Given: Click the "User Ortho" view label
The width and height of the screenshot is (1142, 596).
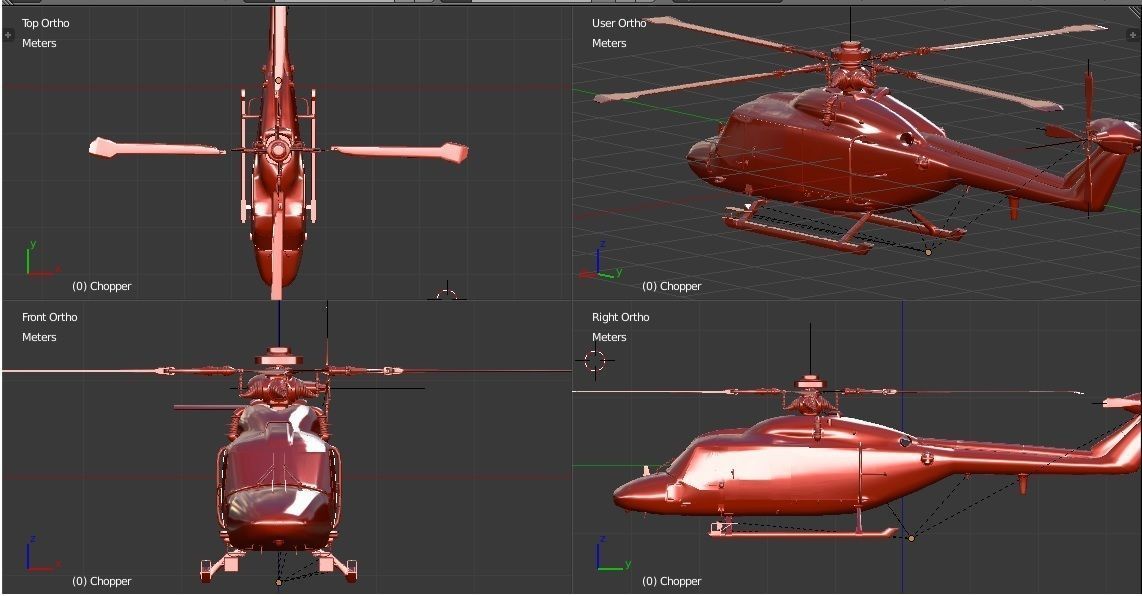Looking at the screenshot, I should tap(618, 23).
